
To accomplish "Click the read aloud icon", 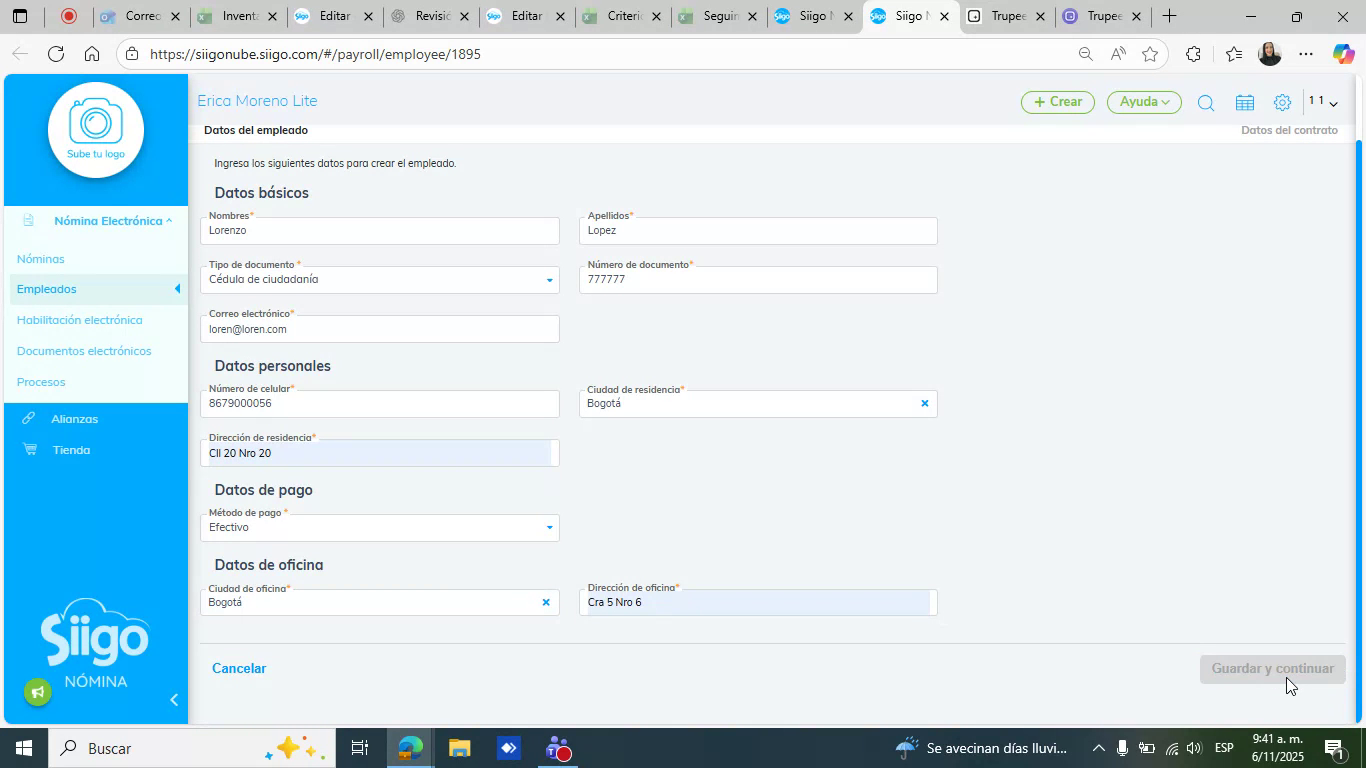I will coord(1117,54).
